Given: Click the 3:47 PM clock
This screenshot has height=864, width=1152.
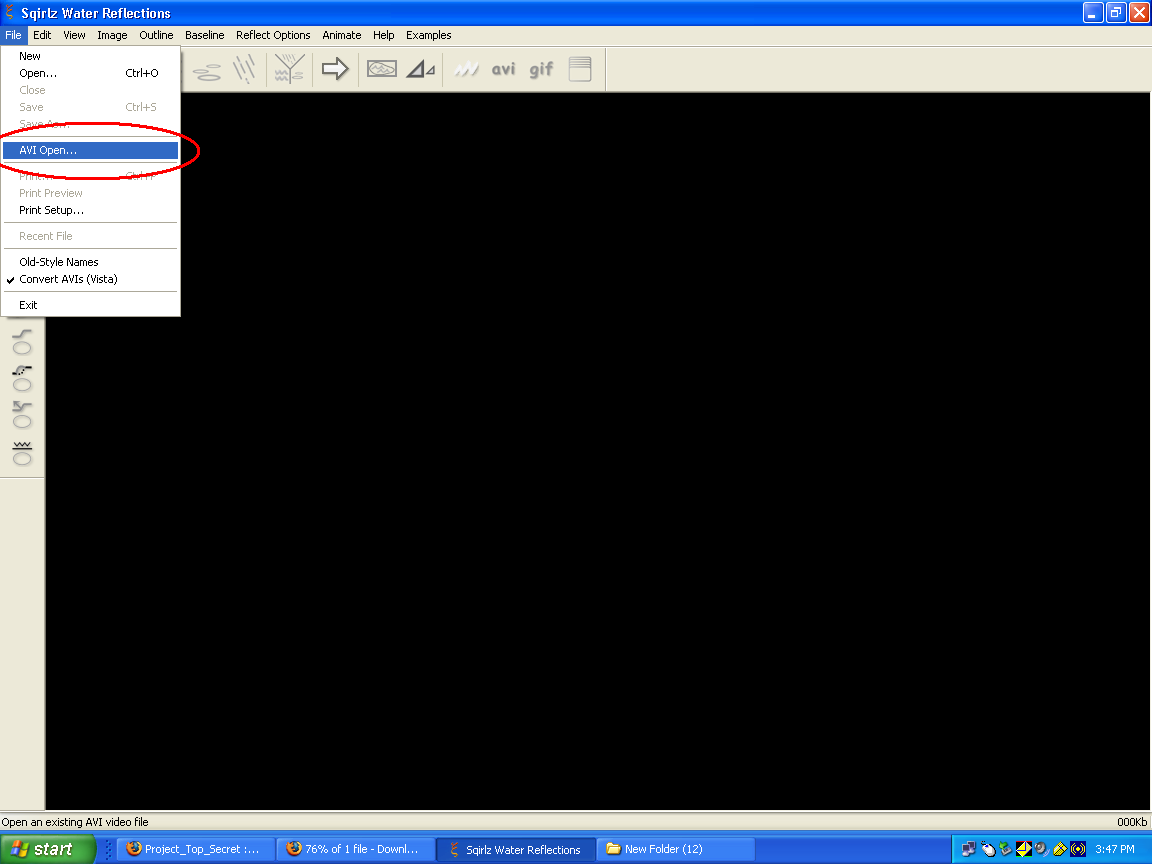Looking at the screenshot, I should click(x=1115, y=849).
